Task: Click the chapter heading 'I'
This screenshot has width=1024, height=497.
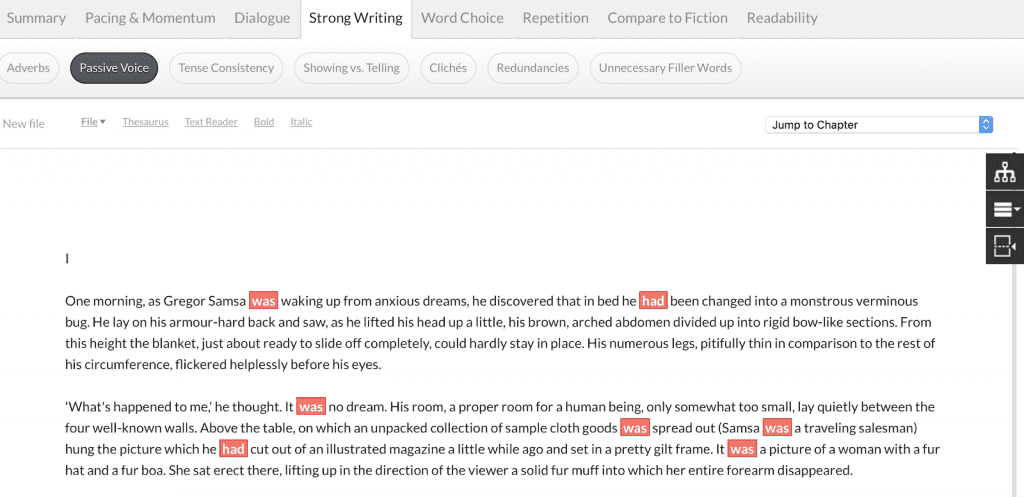Action: [67, 259]
